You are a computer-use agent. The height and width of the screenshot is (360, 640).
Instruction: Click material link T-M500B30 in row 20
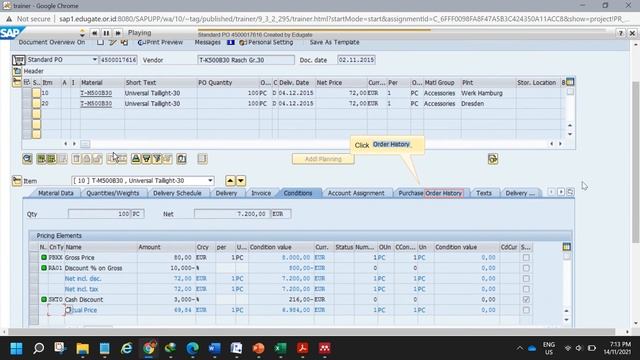pyautogui.click(x=96, y=104)
